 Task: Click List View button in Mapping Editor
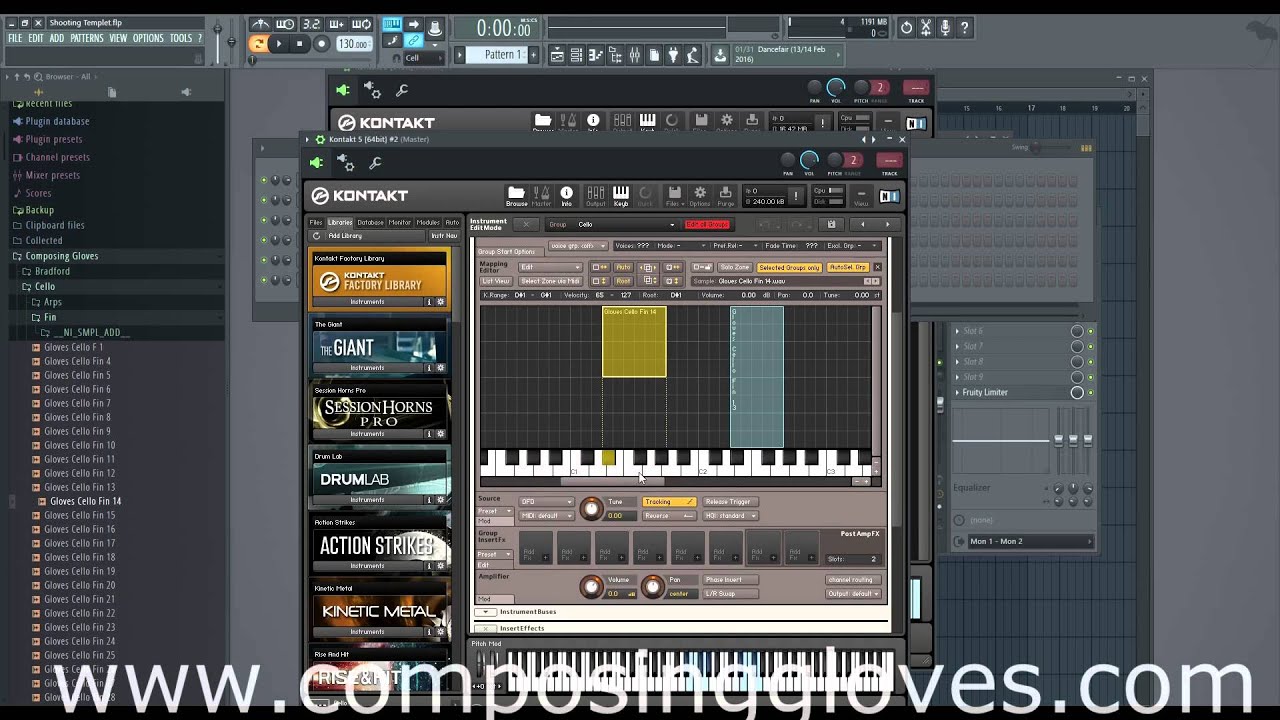496,282
